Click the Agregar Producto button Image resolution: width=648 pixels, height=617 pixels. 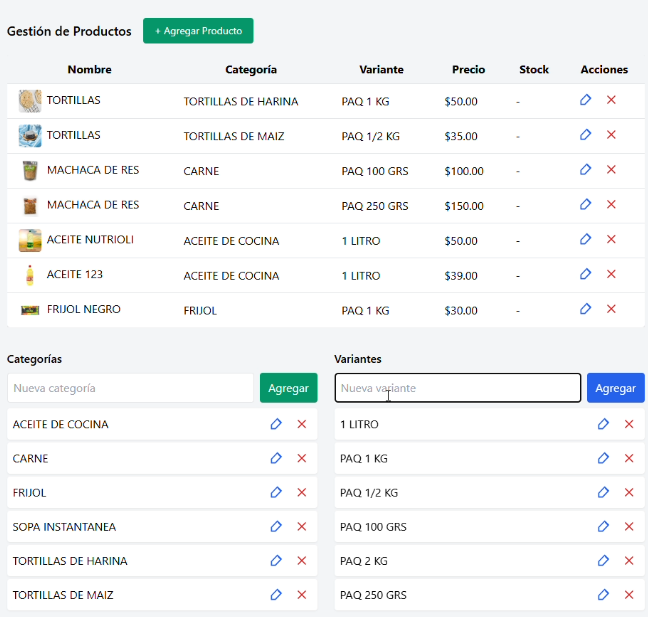(198, 31)
